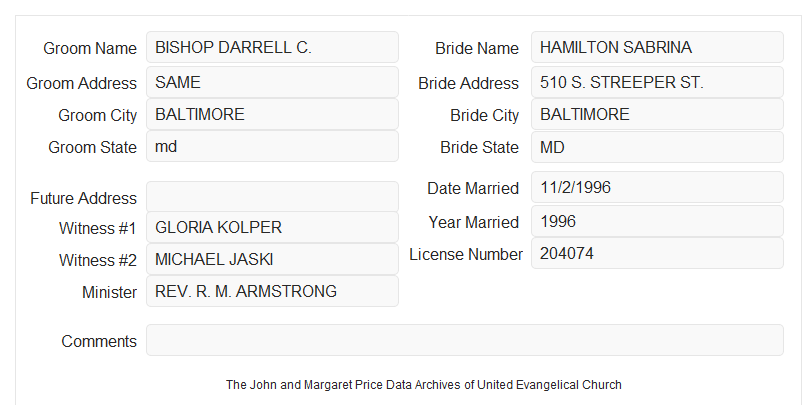Viewport: 805px width, 405px height.
Task: Select the Bride Name field
Action: [657, 47]
